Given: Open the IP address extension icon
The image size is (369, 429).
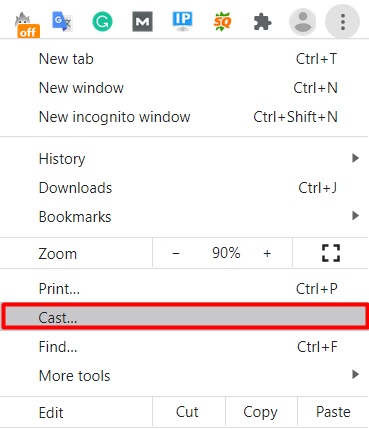Looking at the screenshot, I should (x=182, y=22).
